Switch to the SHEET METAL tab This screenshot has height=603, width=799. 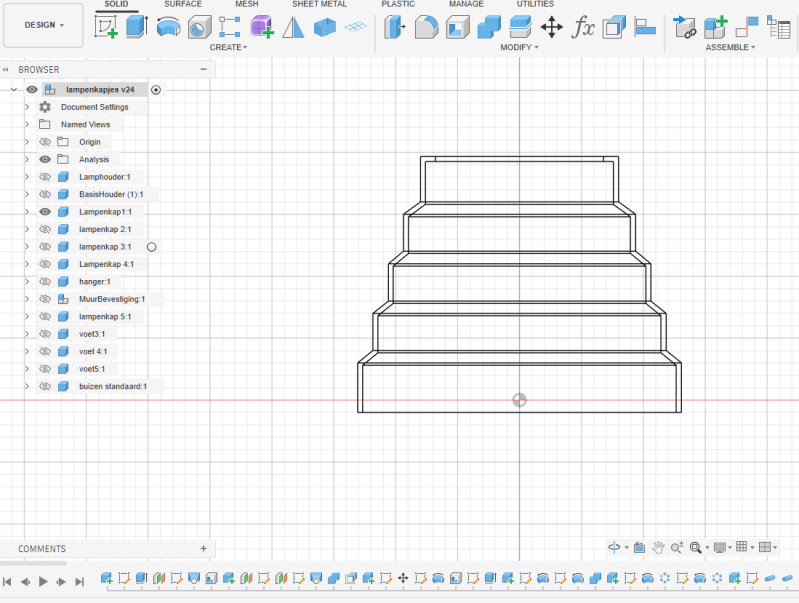coord(319,4)
